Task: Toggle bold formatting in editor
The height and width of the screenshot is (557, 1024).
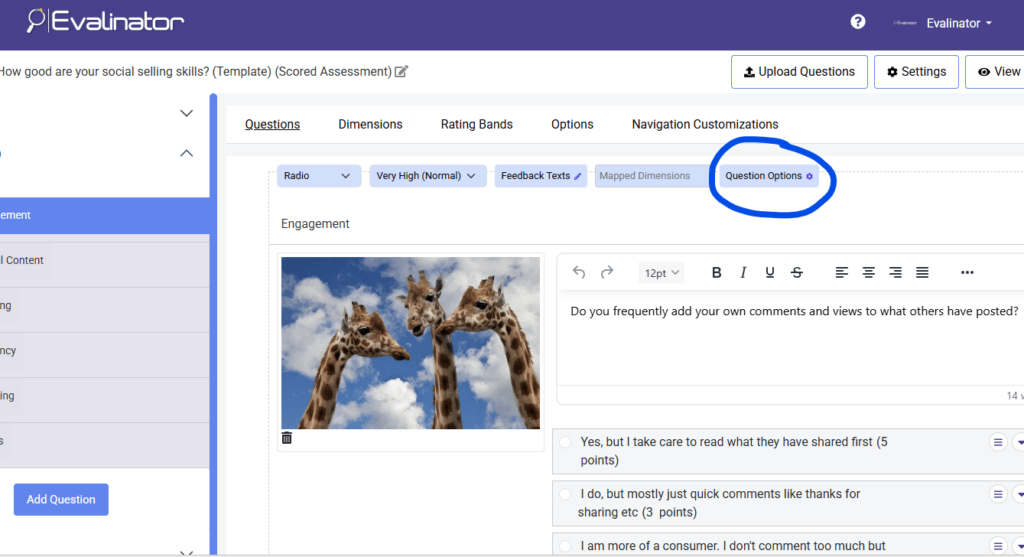Action: [x=716, y=272]
